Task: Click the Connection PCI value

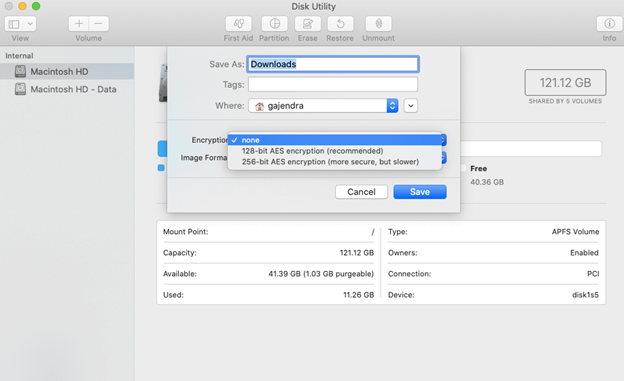Action: coord(593,274)
